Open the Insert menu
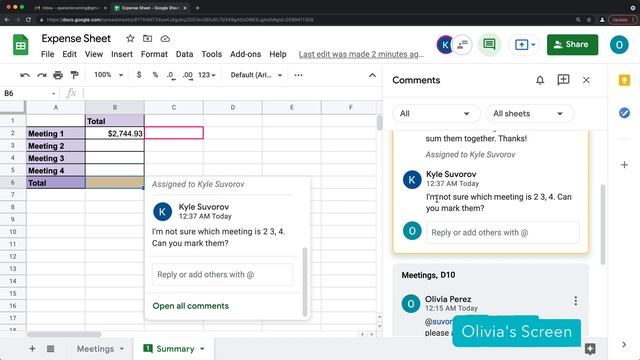 click(x=122, y=54)
